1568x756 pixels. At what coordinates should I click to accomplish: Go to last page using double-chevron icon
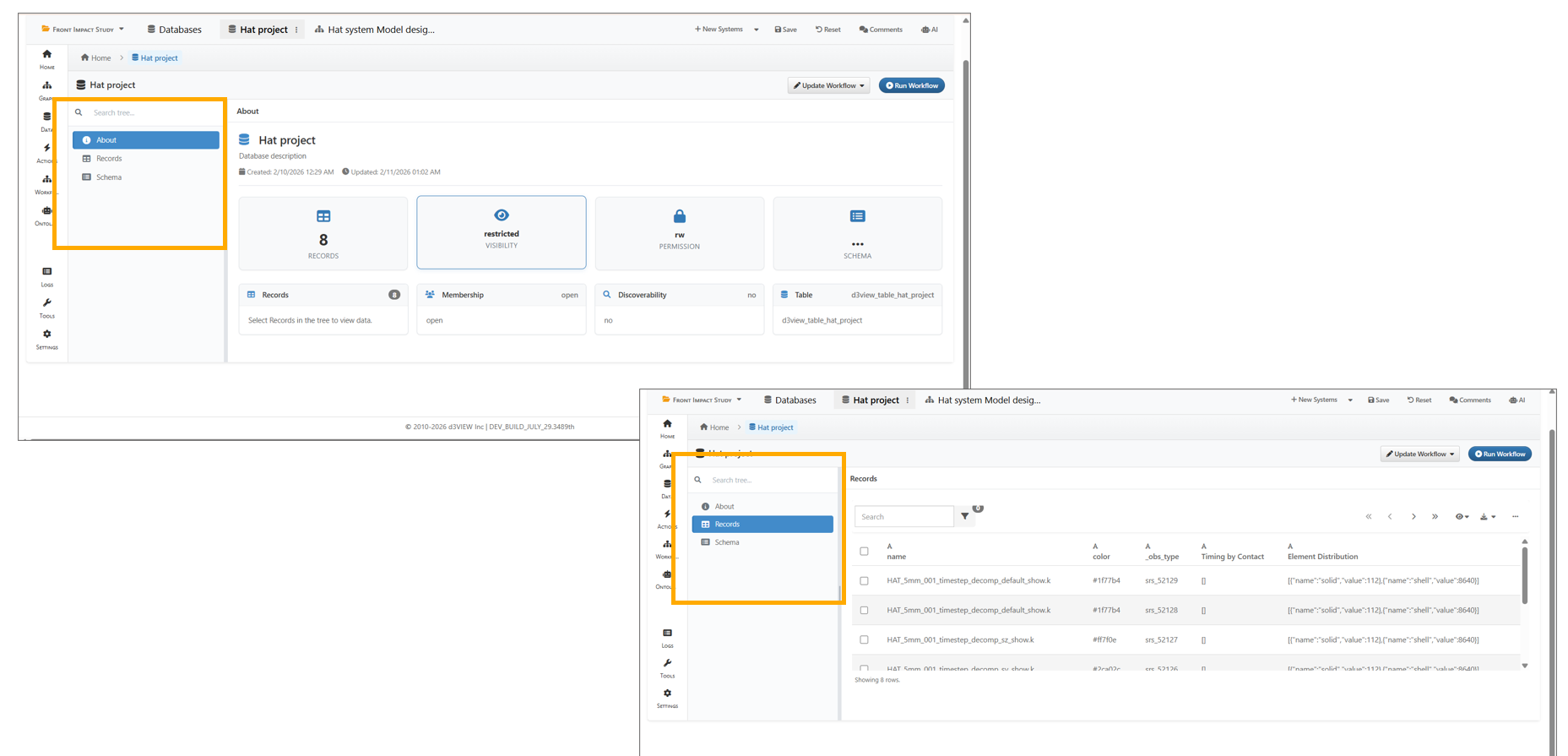(x=1435, y=517)
